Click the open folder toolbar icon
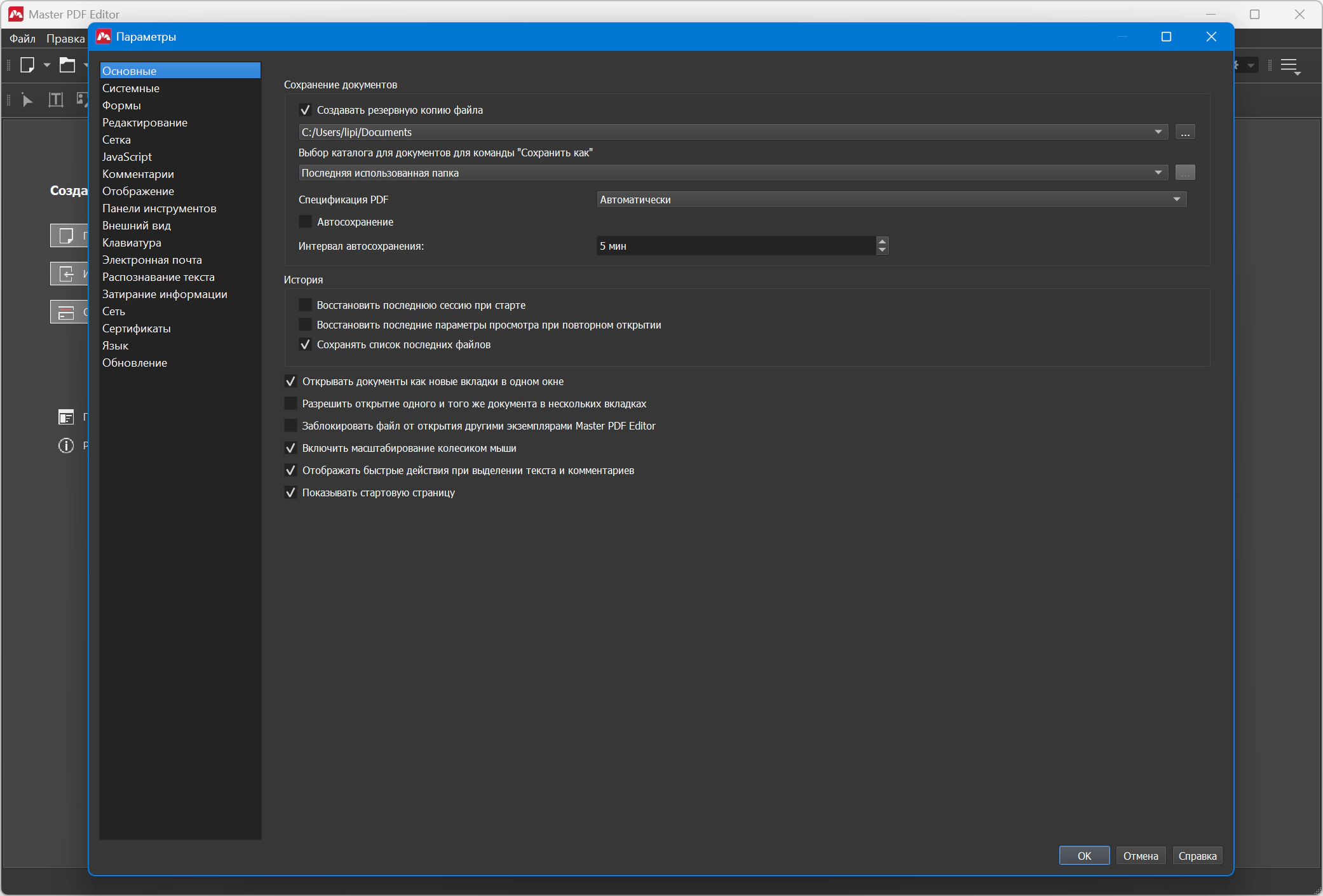This screenshot has height=896, width=1323. click(x=67, y=65)
